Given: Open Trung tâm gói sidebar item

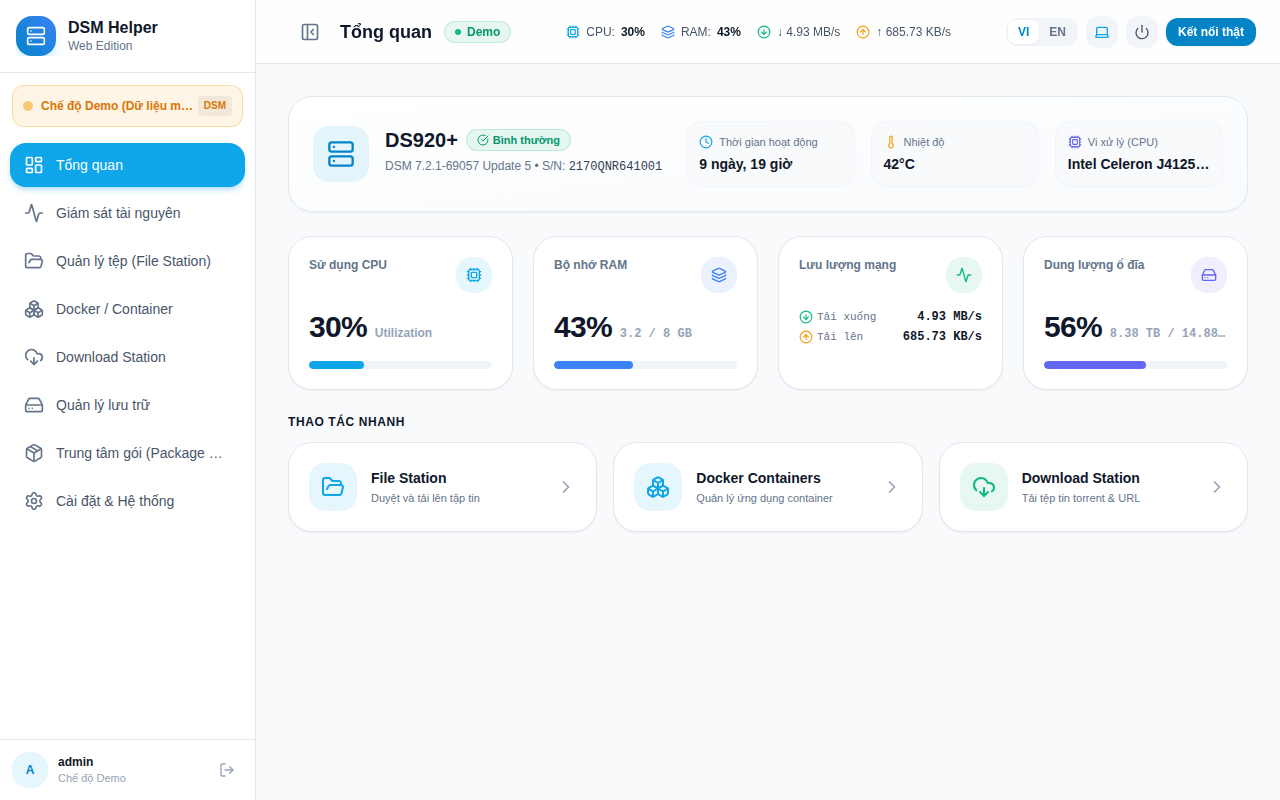Looking at the screenshot, I should pos(127,453).
